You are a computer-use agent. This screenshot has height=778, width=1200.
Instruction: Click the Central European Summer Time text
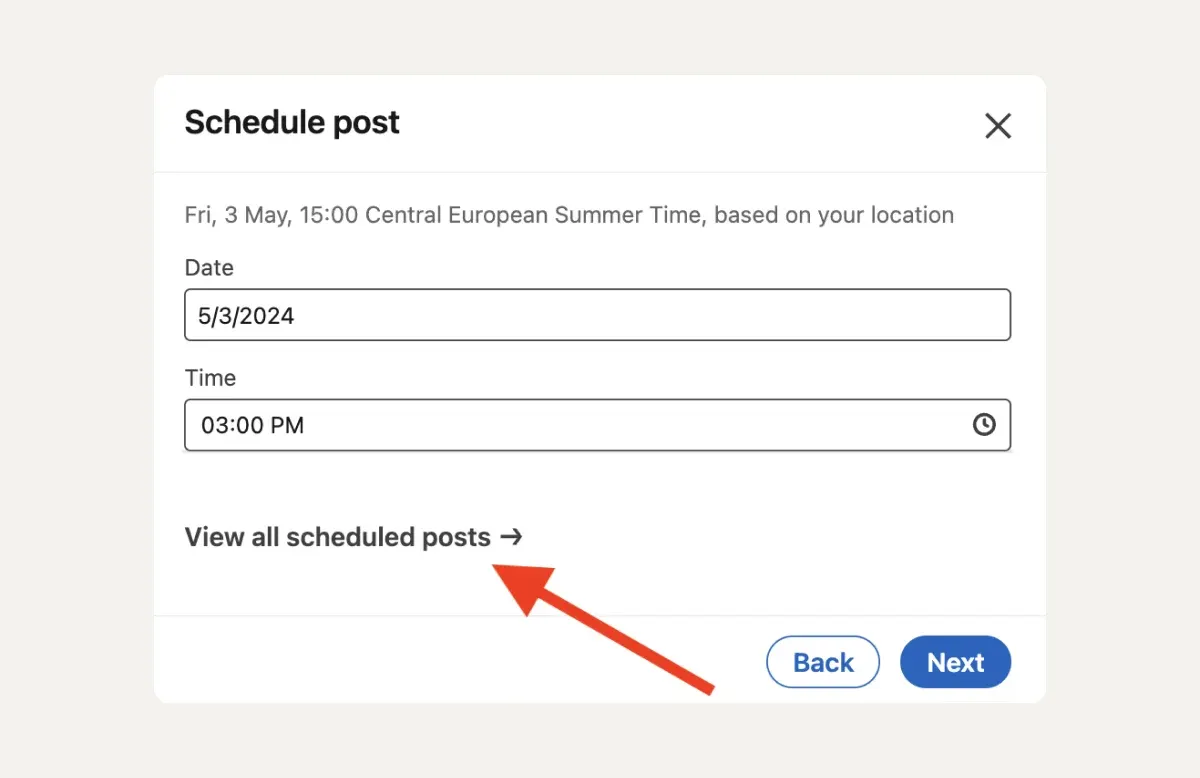pyautogui.click(x=533, y=215)
